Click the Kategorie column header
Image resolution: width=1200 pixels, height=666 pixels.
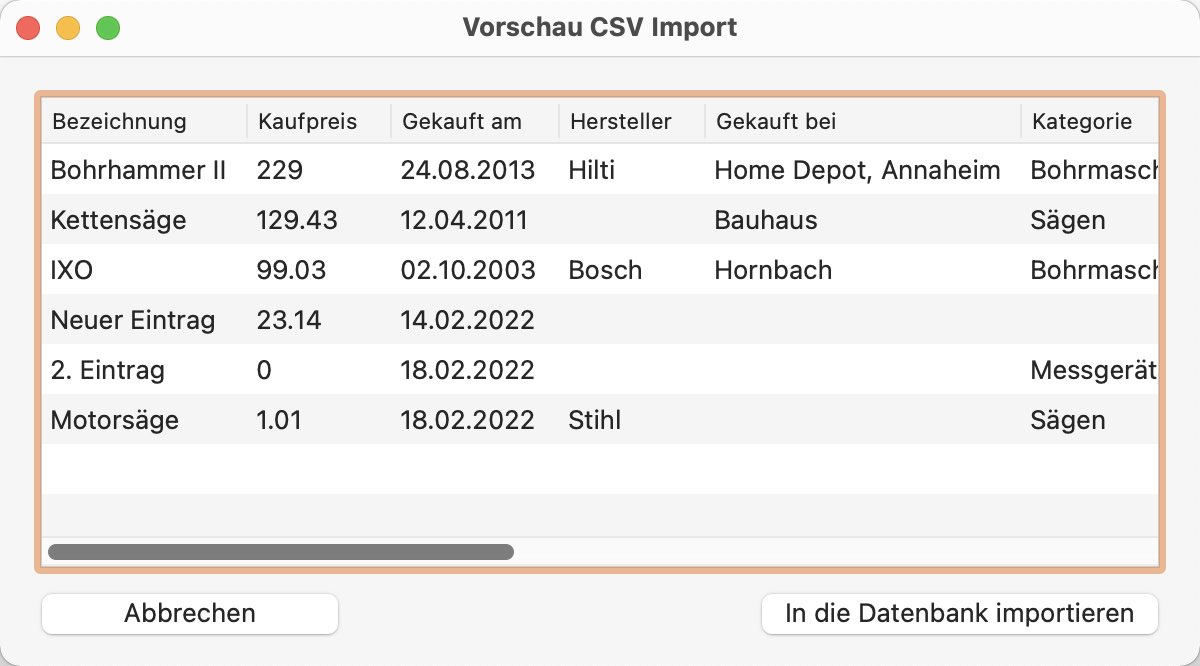[1090, 121]
